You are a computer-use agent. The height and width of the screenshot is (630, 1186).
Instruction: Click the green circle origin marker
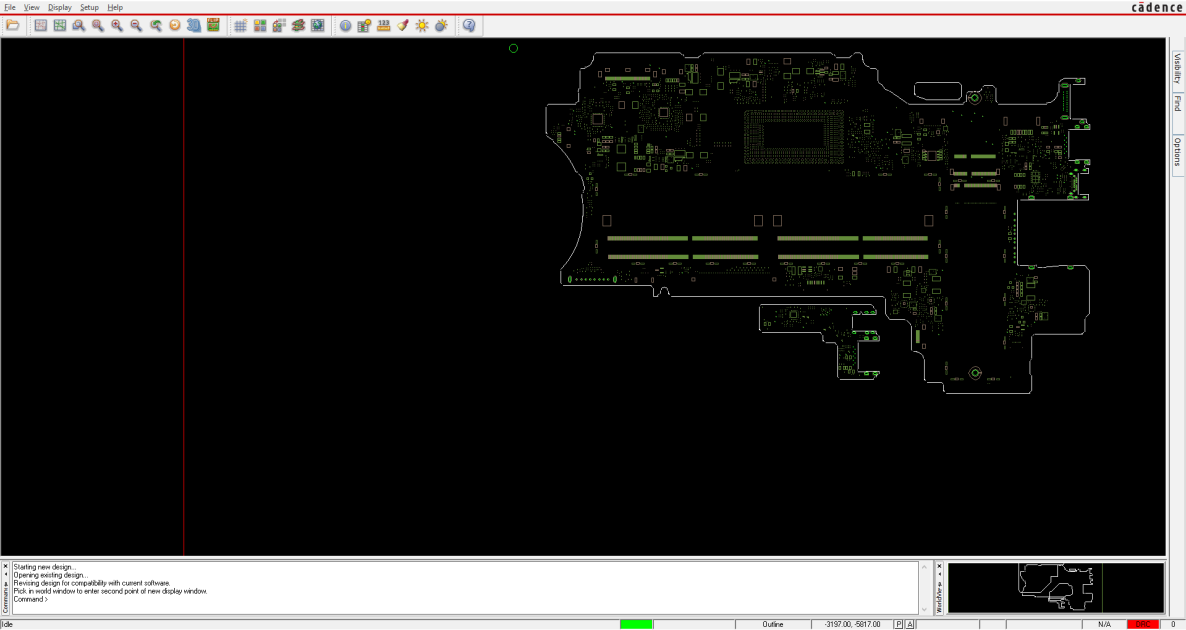514,48
